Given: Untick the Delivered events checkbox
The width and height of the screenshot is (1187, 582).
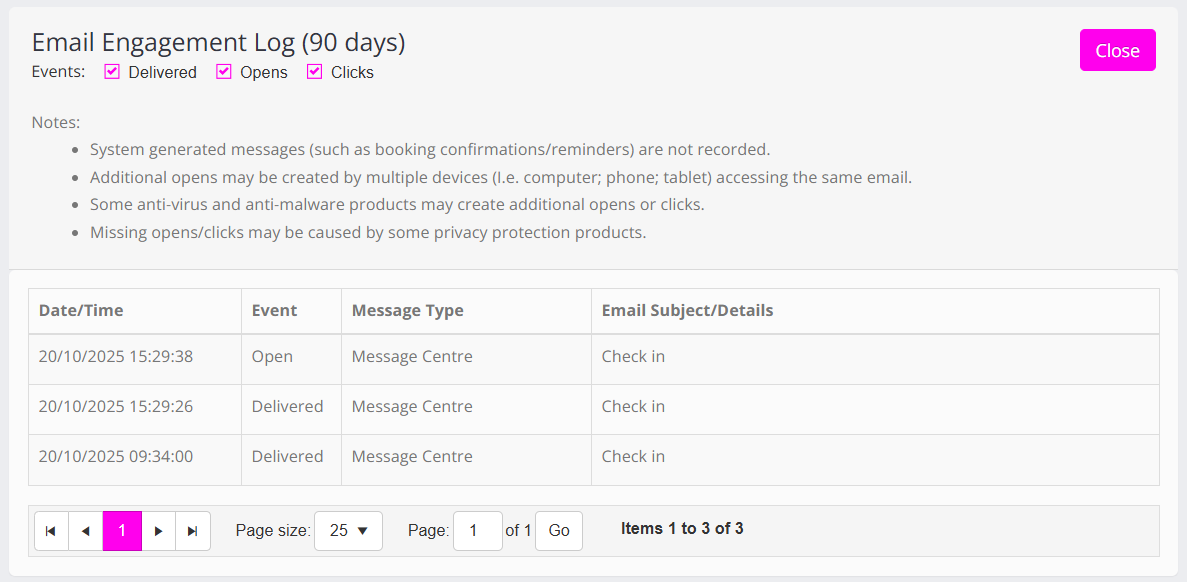Looking at the screenshot, I should 113,72.
